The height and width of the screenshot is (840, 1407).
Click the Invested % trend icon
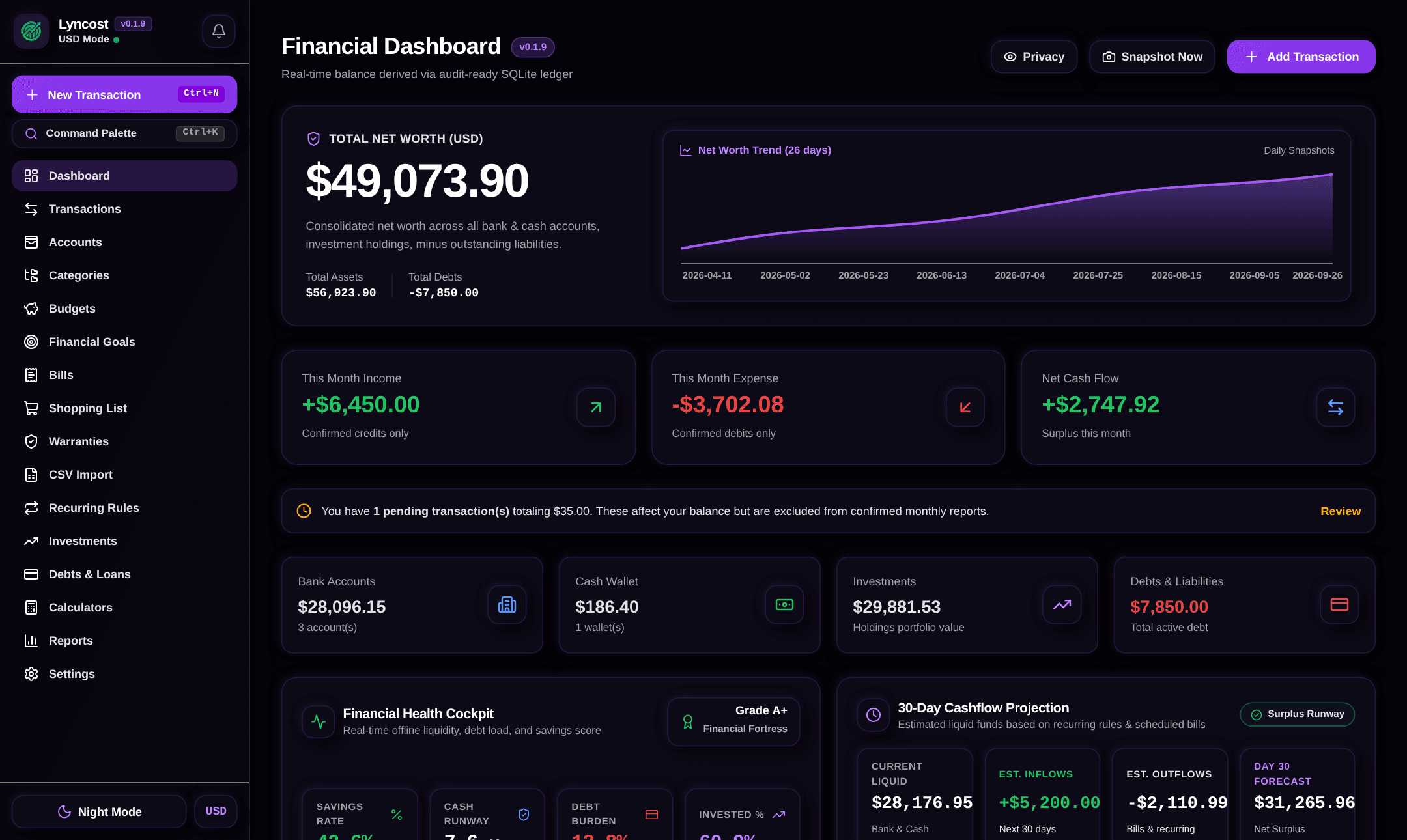pyautogui.click(x=778, y=815)
